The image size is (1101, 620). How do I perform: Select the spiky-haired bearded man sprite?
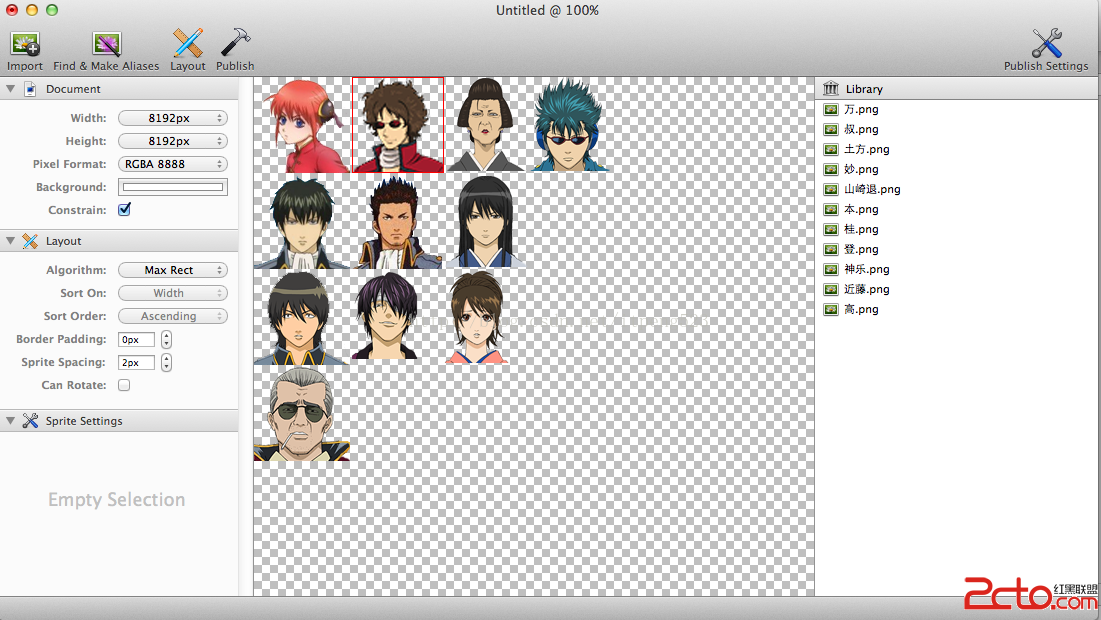(397, 222)
